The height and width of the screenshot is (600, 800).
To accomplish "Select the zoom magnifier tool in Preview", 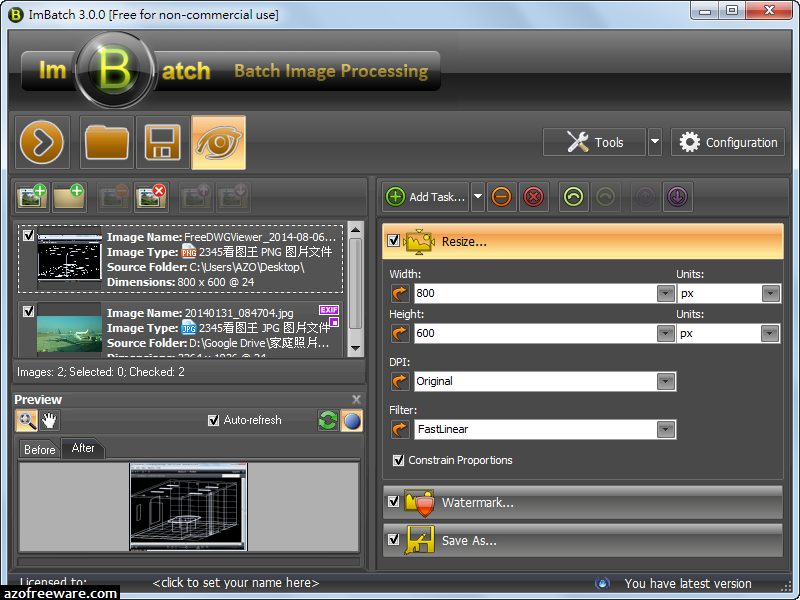I will (26, 420).
